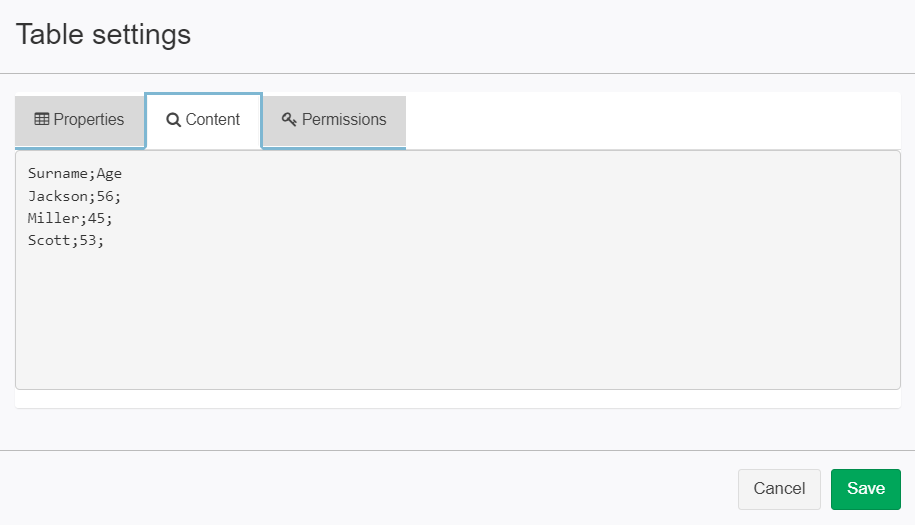Click the Jackson;56; row in content
The width and height of the screenshot is (915, 525).
(74, 196)
